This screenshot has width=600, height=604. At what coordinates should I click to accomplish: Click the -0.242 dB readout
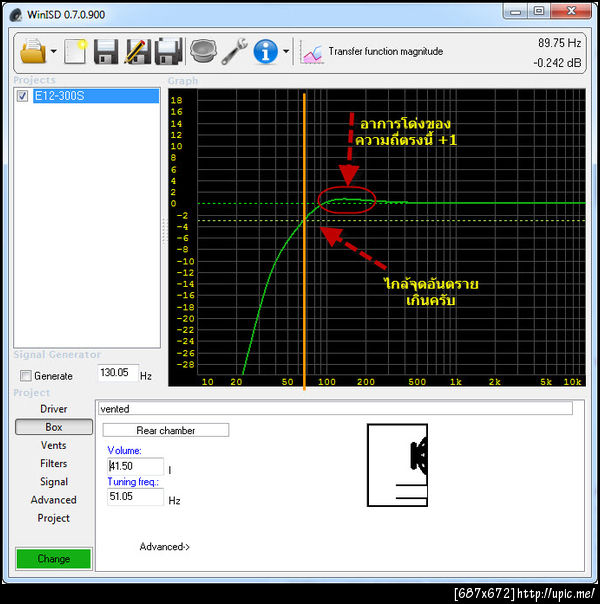coord(557,63)
